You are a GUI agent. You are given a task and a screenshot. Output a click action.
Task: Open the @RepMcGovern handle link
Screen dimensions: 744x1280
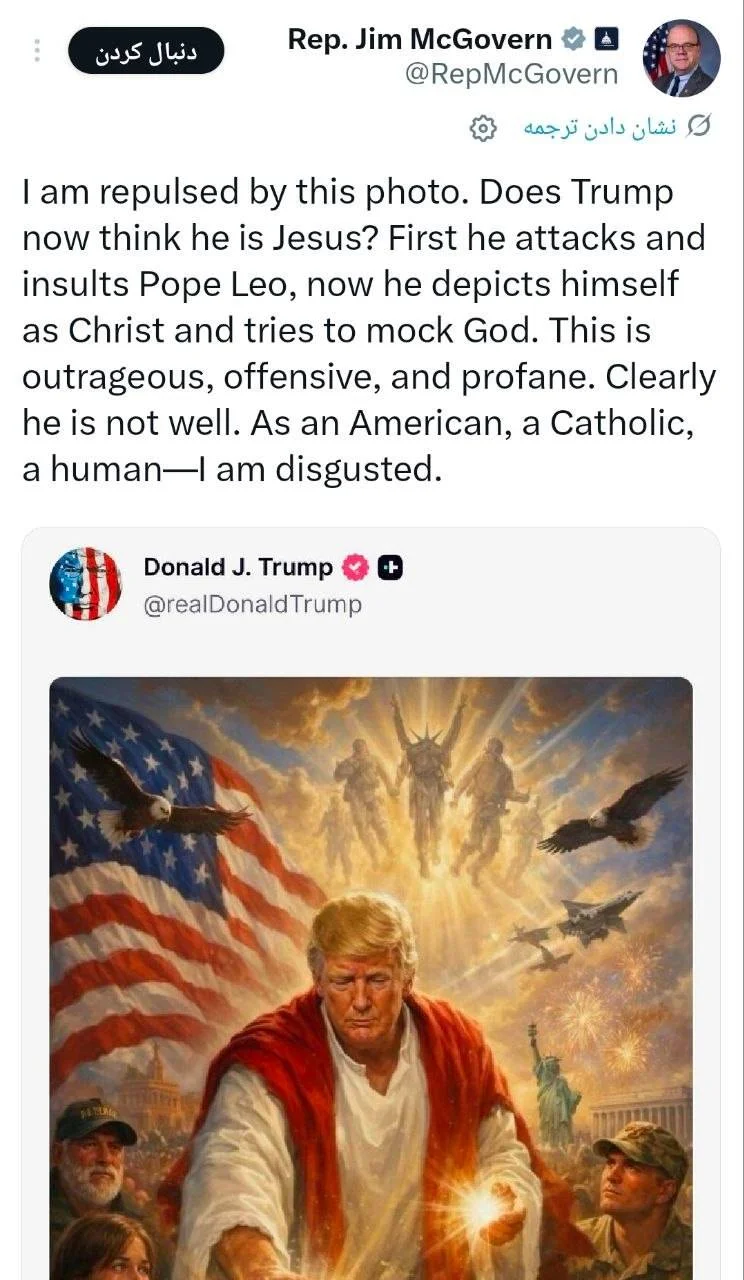point(511,74)
